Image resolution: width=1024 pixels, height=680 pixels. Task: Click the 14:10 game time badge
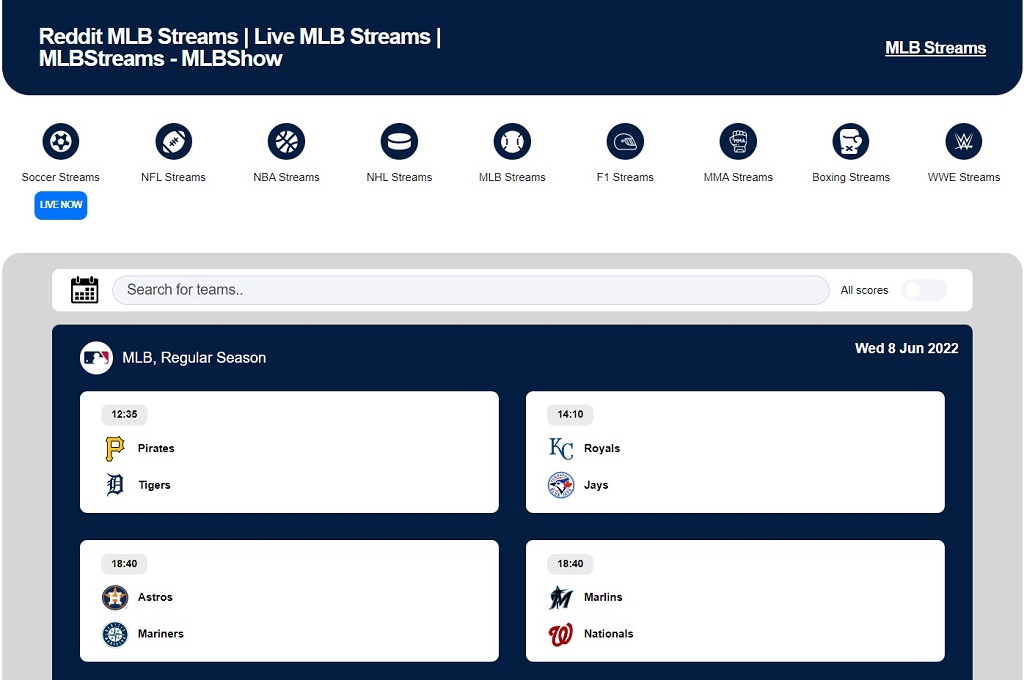570,414
